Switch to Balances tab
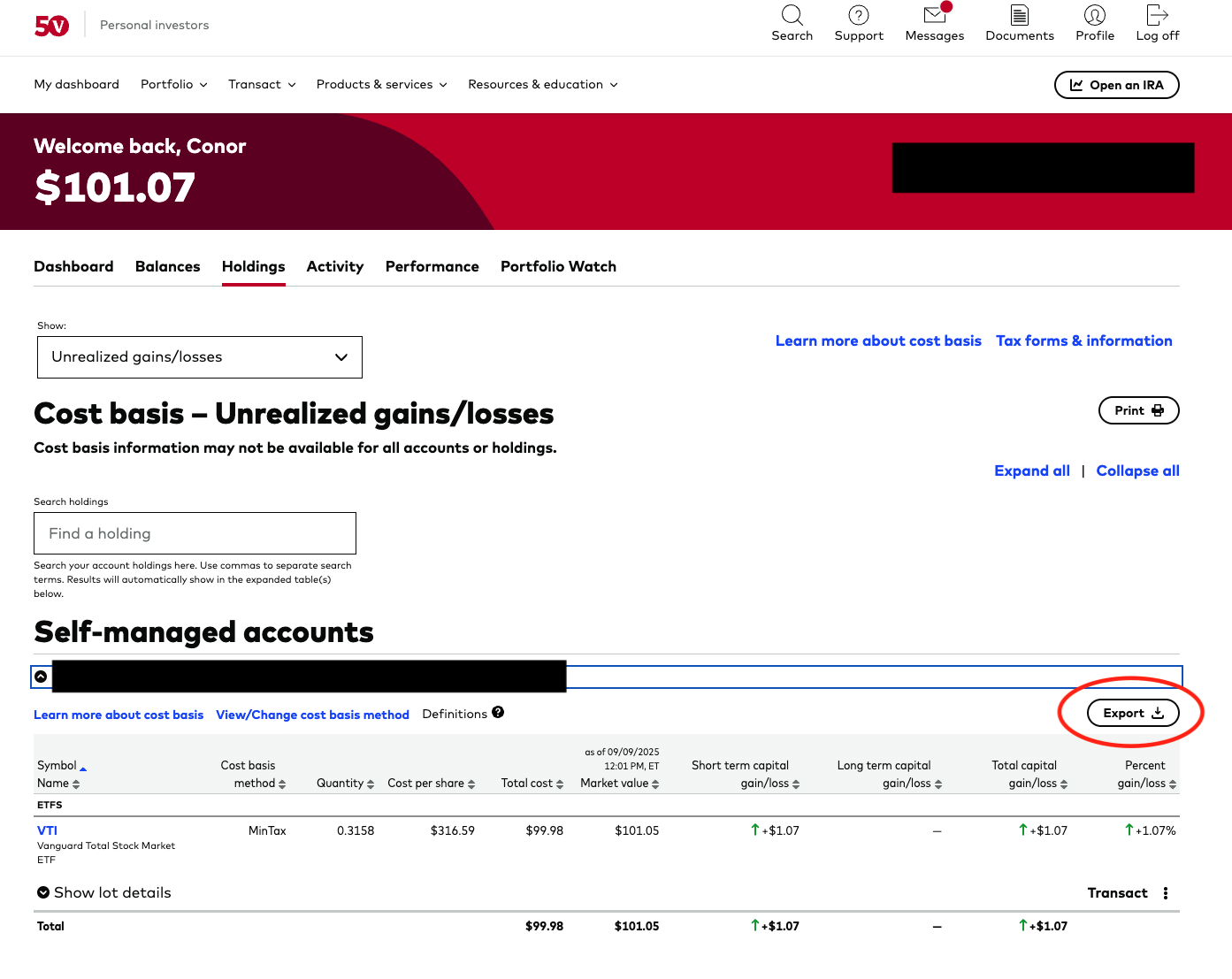 click(167, 266)
